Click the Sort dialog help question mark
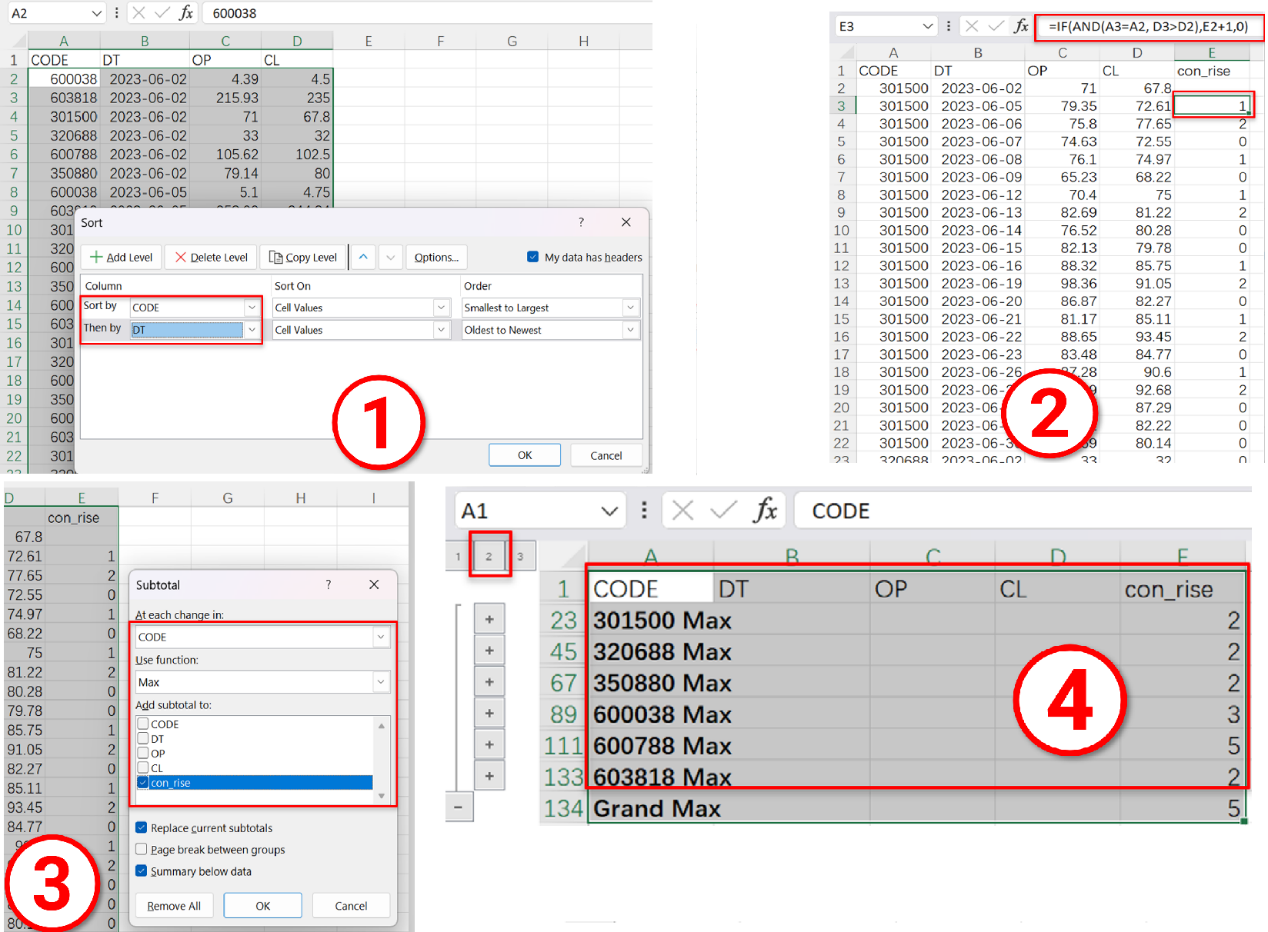This screenshot has width=1268, height=932. pos(581,222)
